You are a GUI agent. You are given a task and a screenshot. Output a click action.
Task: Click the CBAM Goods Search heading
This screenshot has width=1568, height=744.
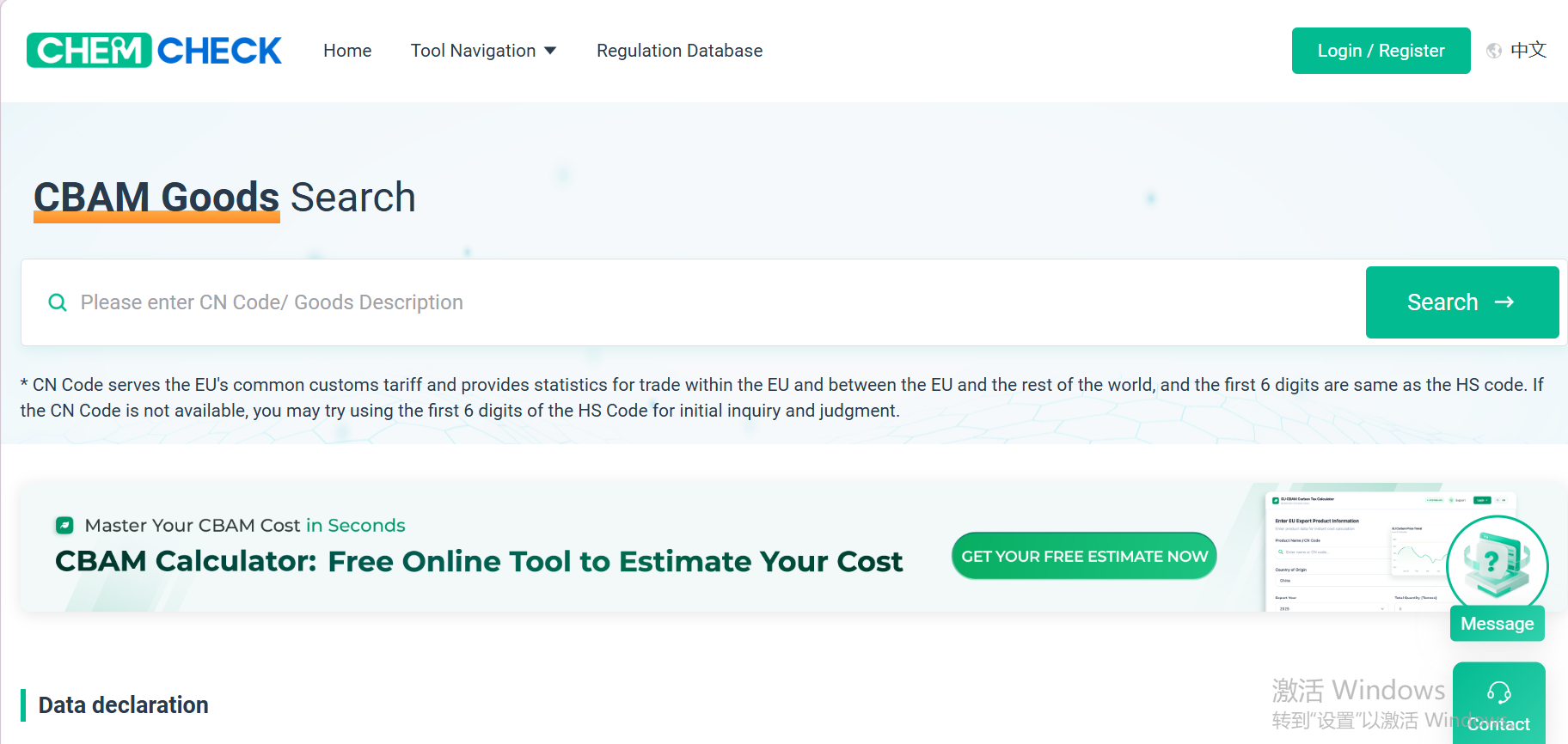pyautogui.click(x=224, y=198)
